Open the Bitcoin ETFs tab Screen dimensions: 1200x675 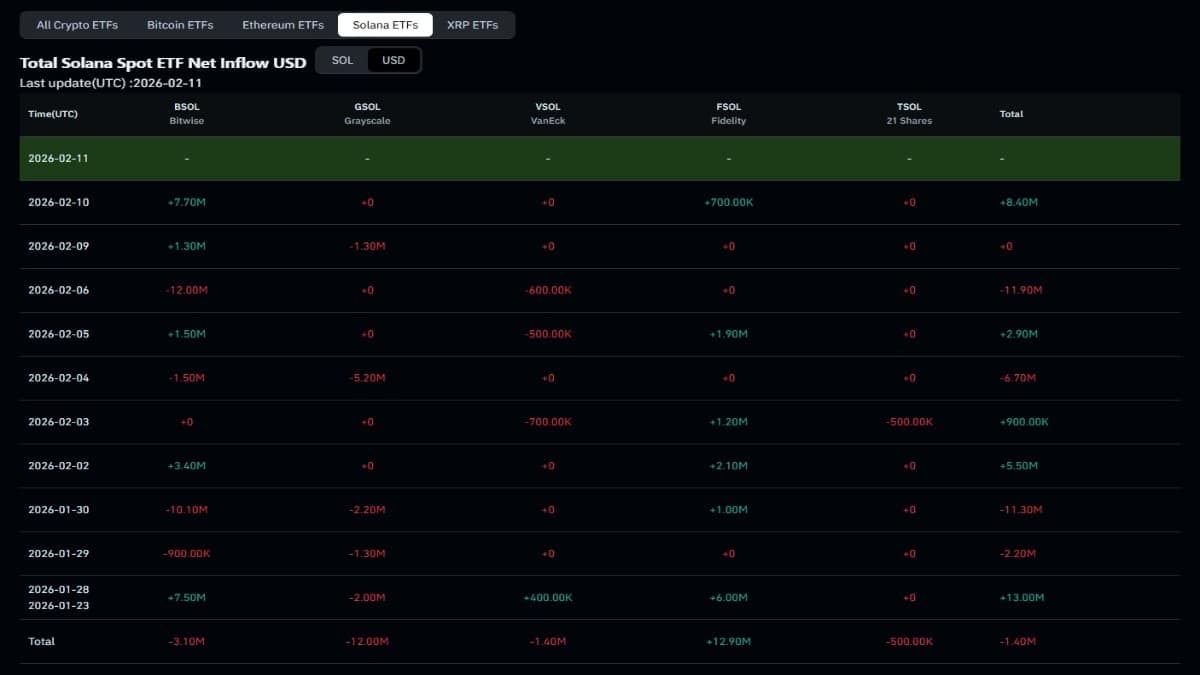(180, 25)
